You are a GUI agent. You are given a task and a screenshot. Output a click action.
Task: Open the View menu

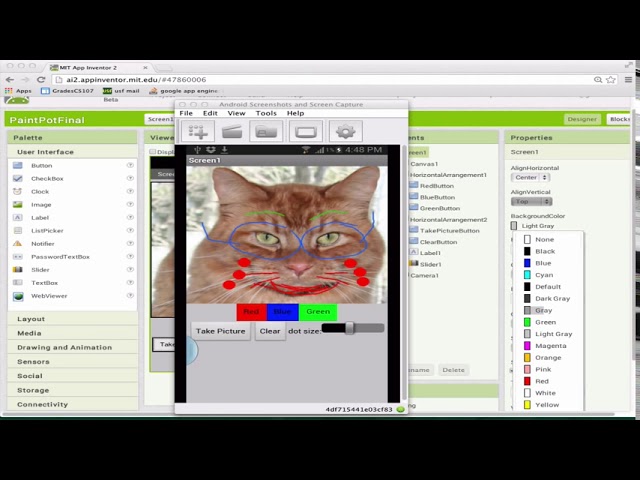pyautogui.click(x=236, y=113)
